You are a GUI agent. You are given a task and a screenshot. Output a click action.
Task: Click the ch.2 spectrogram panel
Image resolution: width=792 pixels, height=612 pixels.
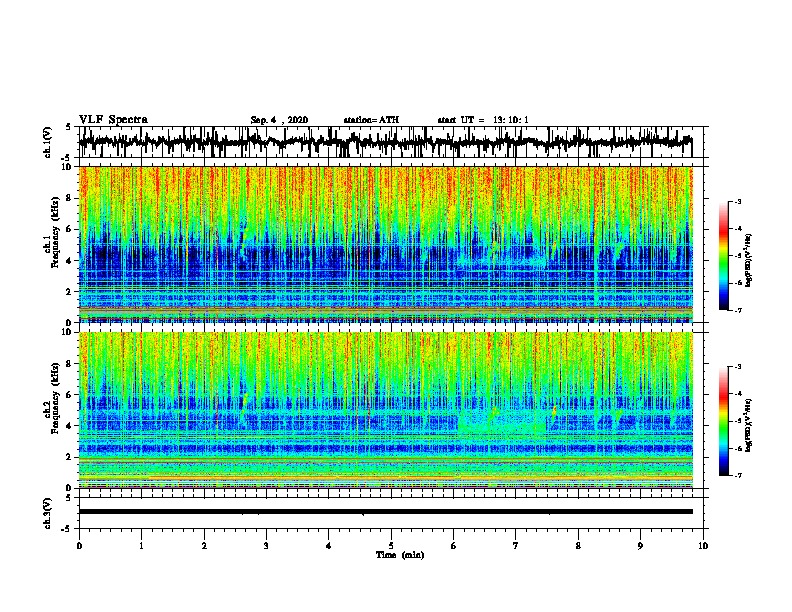click(385, 410)
